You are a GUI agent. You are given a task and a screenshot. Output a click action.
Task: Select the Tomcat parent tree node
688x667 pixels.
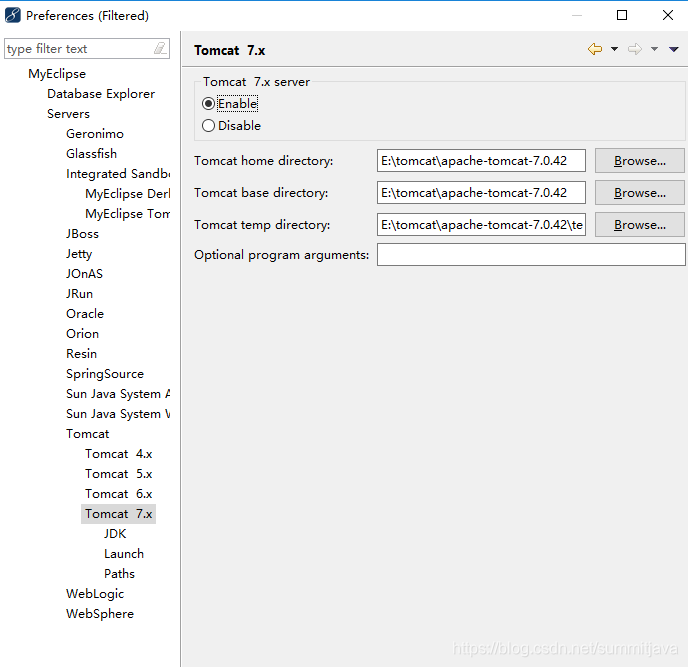[x=88, y=434]
